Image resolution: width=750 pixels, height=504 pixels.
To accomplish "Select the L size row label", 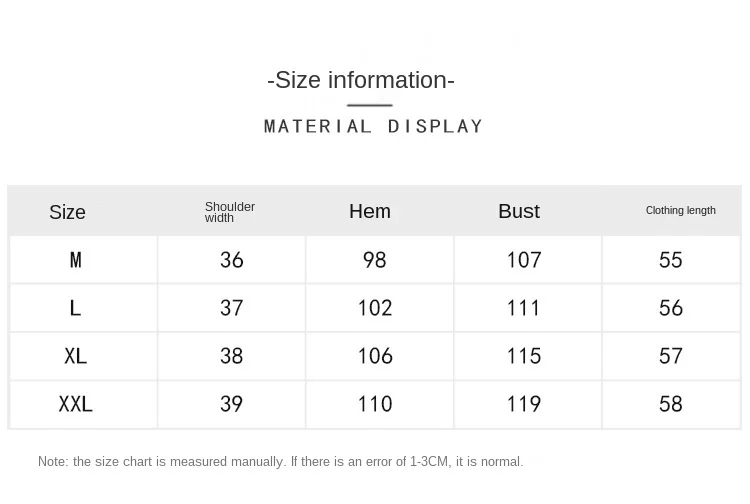I will [x=75, y=308].
